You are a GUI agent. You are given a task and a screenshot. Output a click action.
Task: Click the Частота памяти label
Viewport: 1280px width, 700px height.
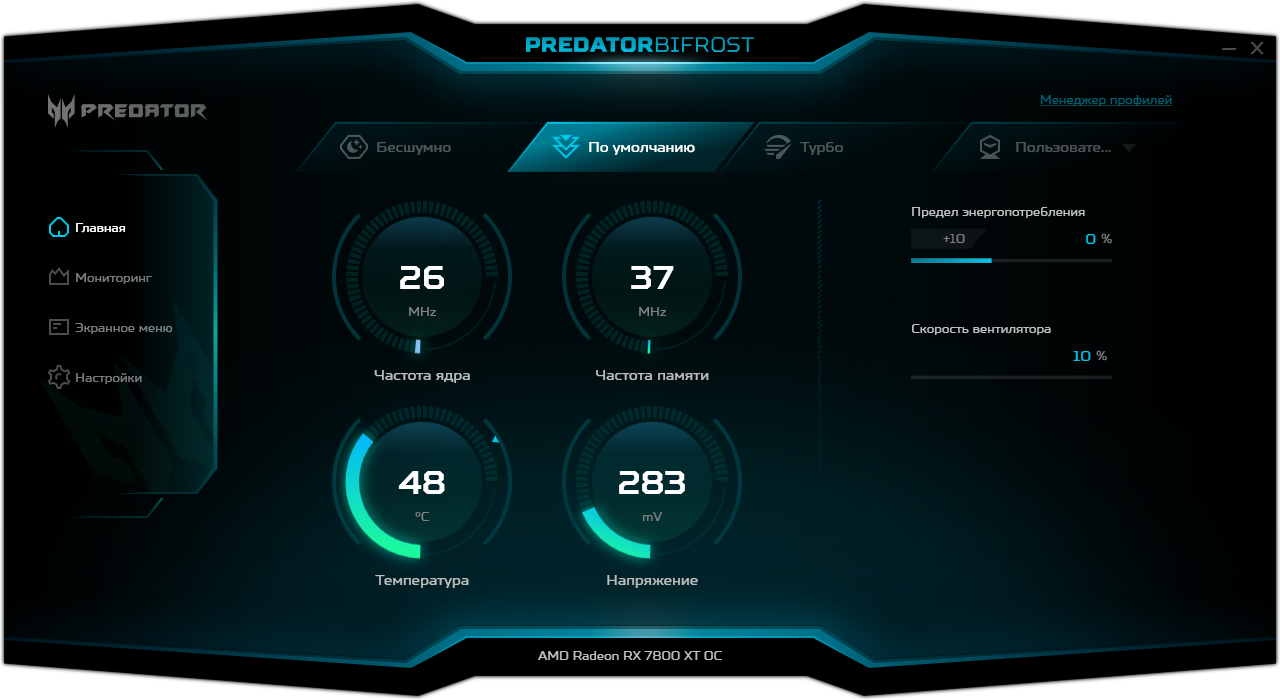pyautogui.click(x=652, y=376)
